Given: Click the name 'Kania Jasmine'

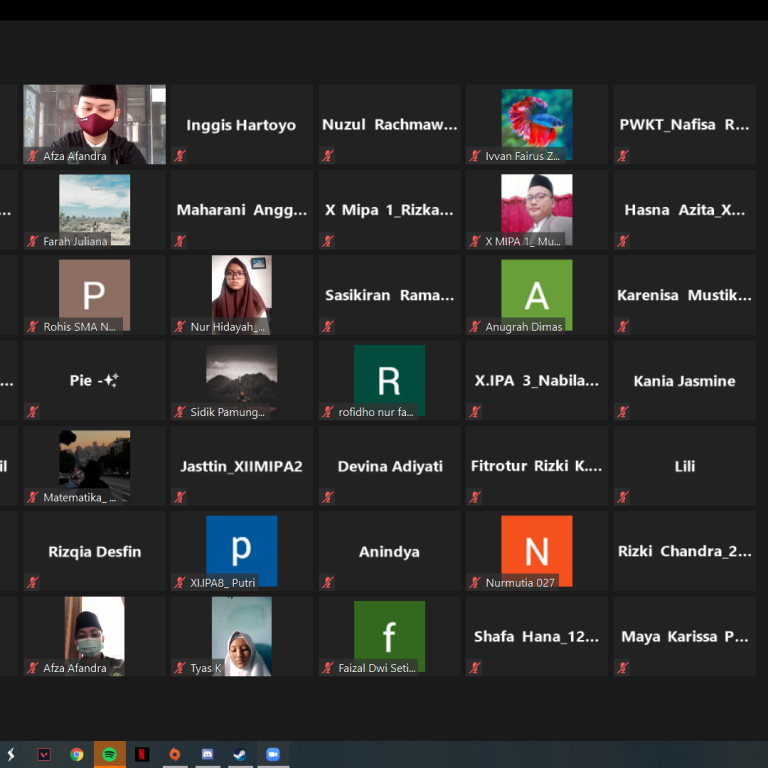Looking at the screenshot, I should pos(684,381).
